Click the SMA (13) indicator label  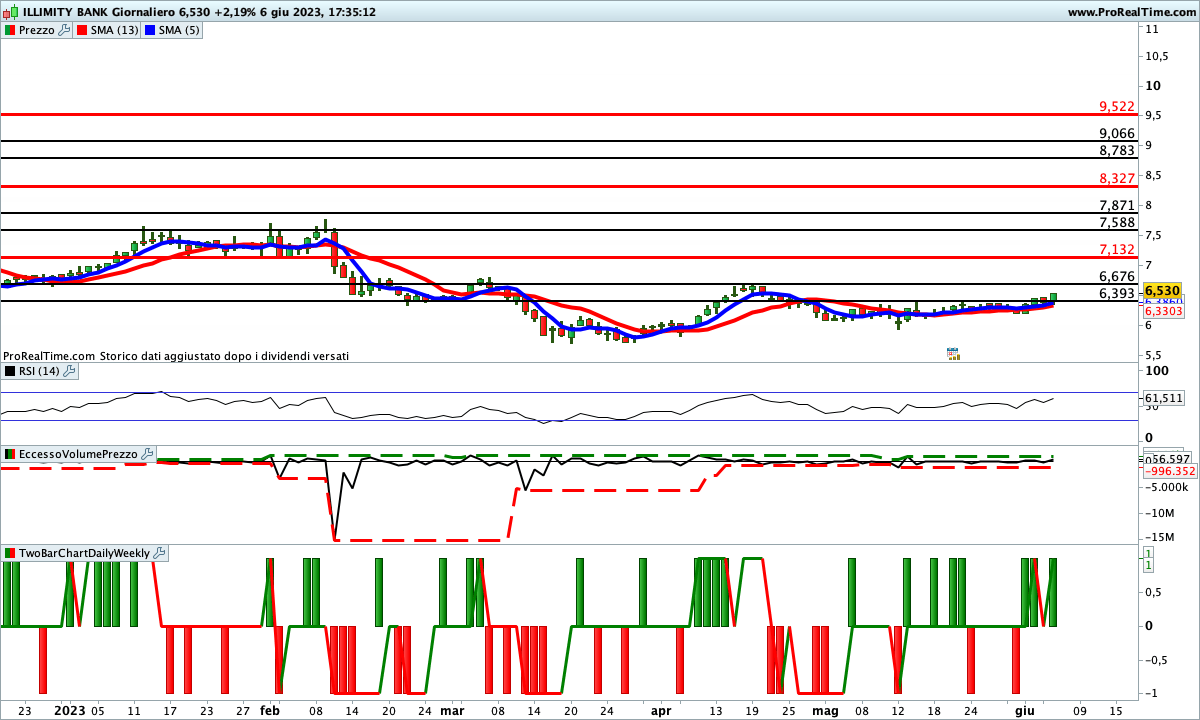(x=114, y=30)
